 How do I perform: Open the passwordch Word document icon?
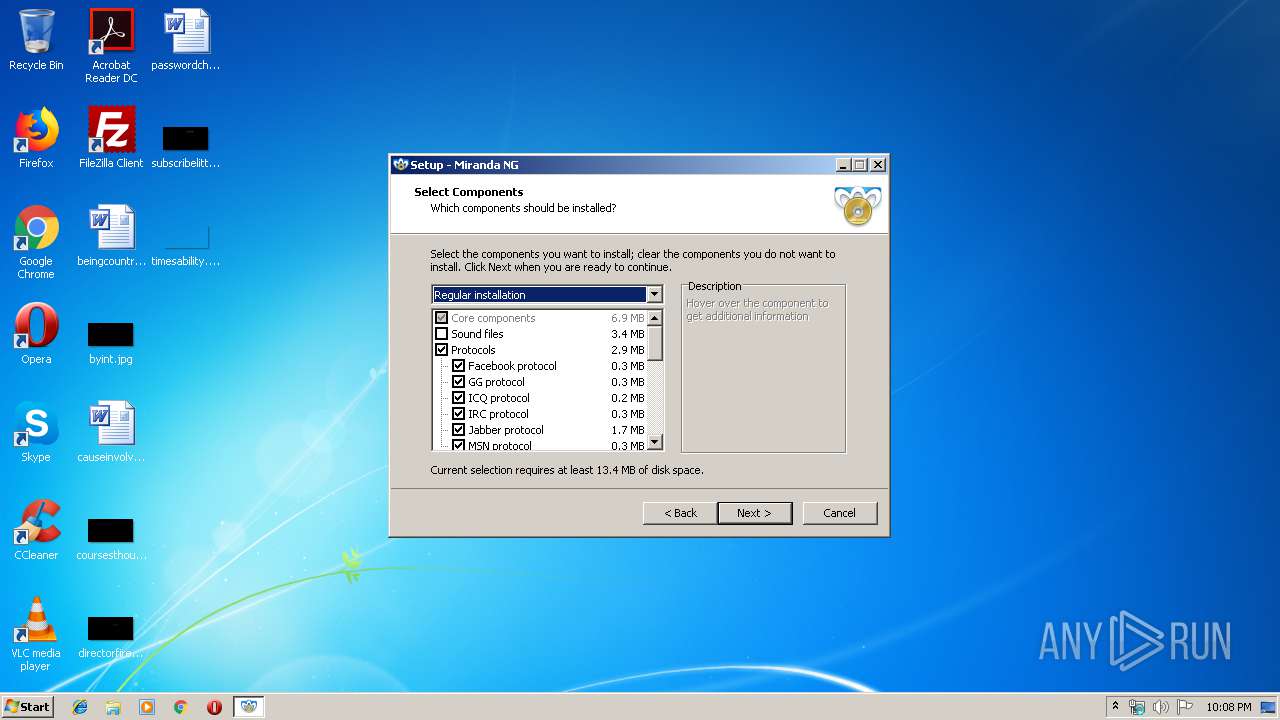point(186,41)
